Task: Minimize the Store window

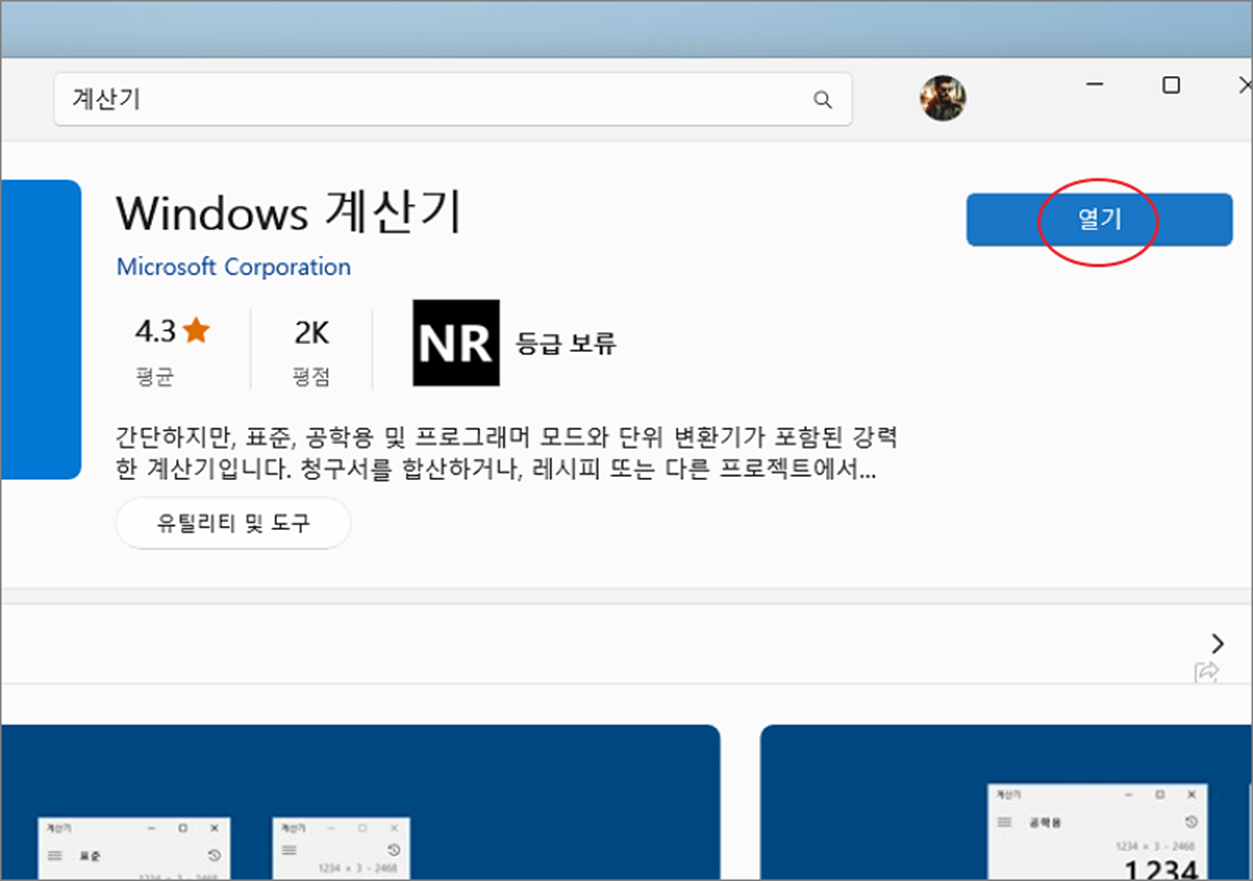Action: [x=1097, y=86]
